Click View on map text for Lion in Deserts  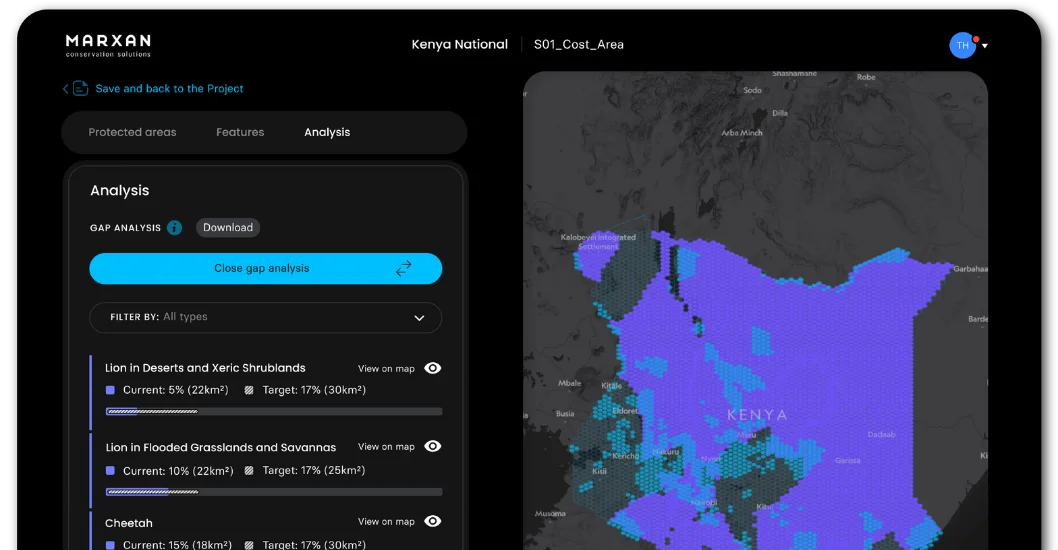(x=386, y=368)
